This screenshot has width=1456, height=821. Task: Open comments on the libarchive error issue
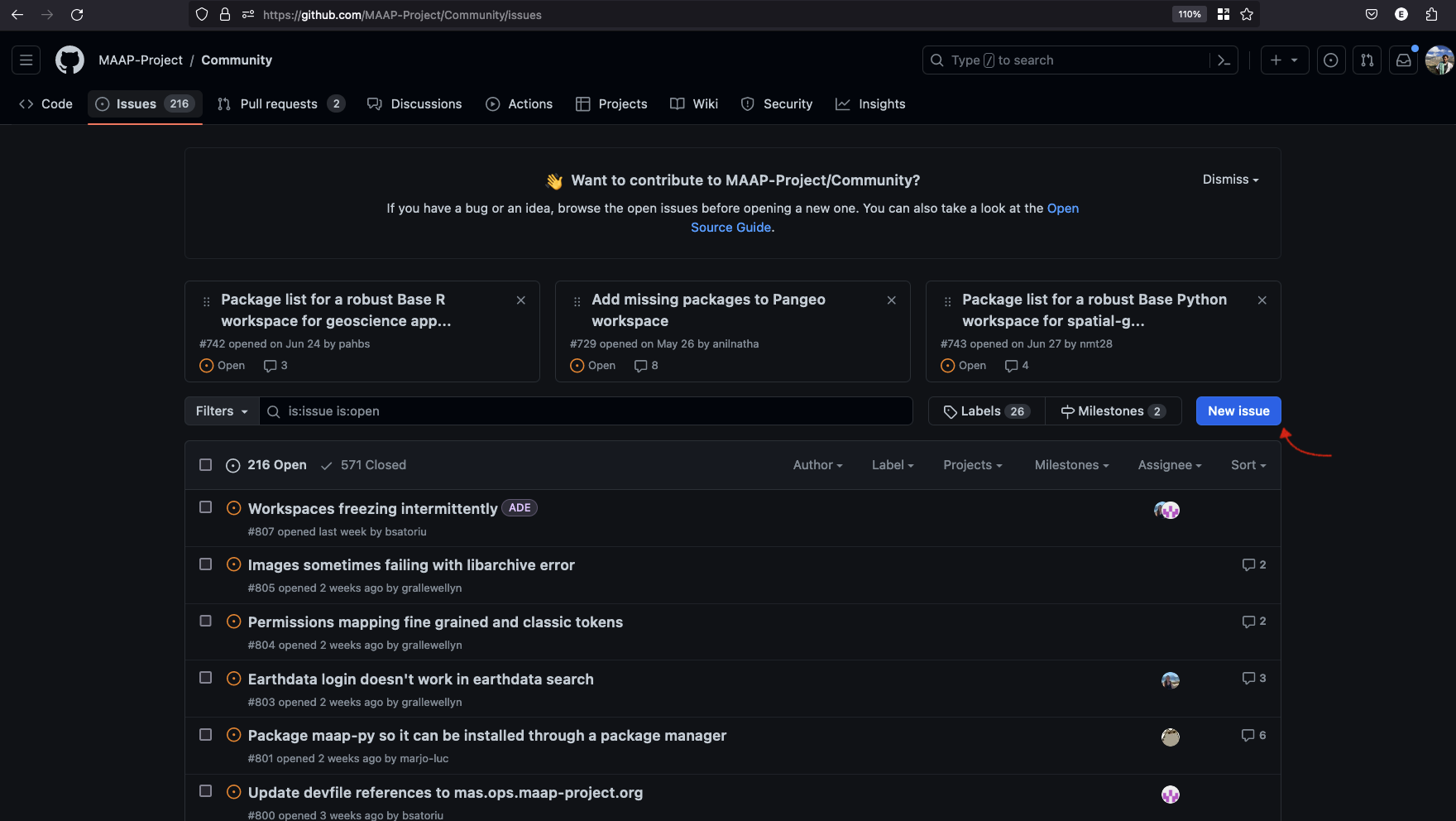click(x=1254, y=565)
